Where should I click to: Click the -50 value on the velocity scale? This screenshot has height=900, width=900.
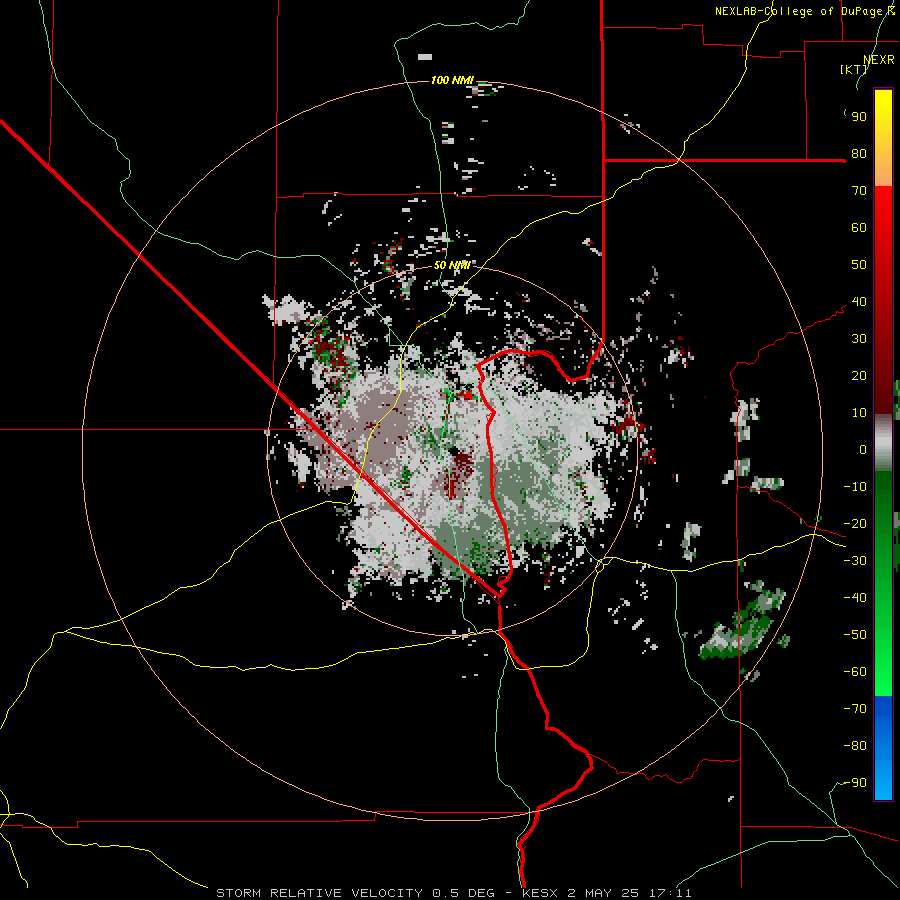tap(855, 635)
